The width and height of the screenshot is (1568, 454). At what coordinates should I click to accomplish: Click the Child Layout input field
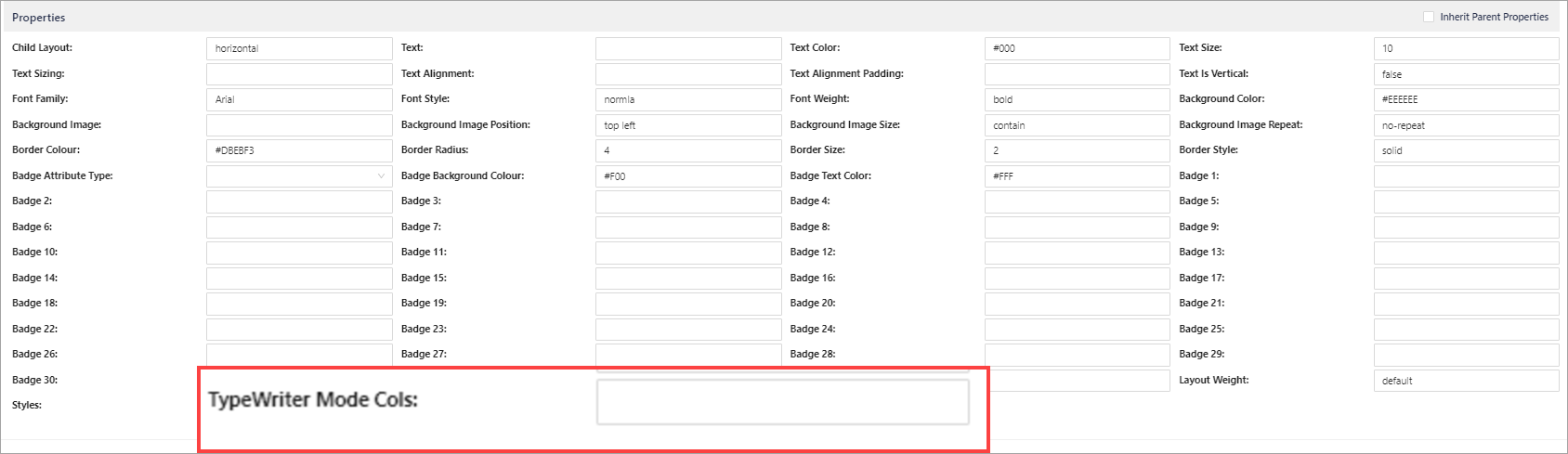298,48
